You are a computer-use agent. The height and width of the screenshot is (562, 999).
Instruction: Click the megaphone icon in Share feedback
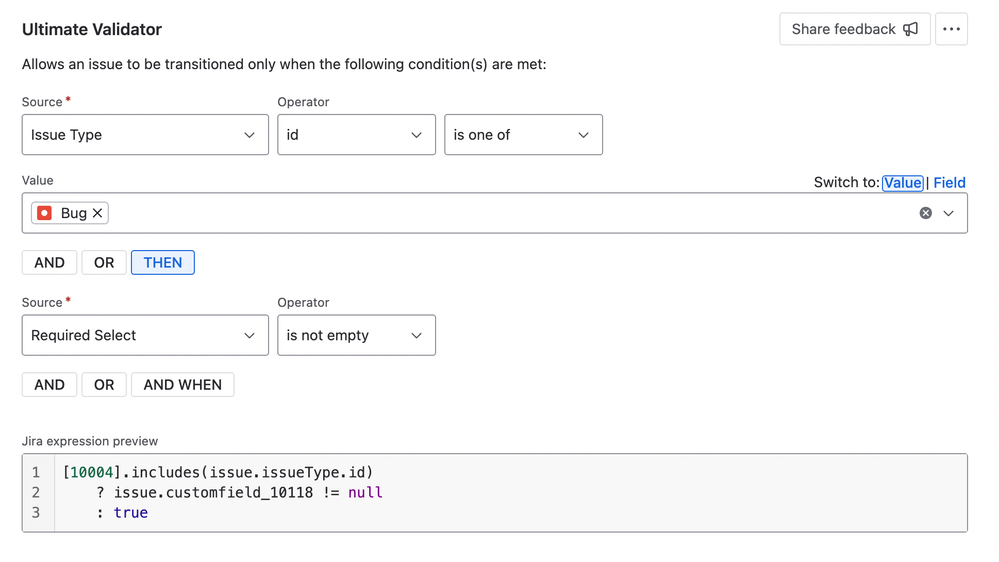pos(910,29)
